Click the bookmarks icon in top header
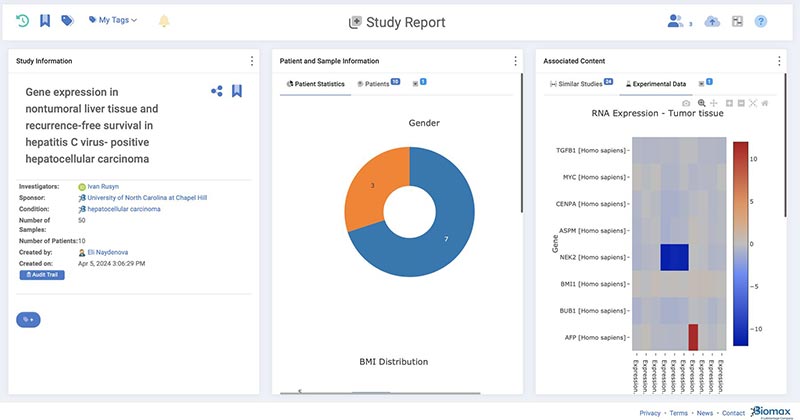This screenshot has height=420, width=800. (45, 20)
